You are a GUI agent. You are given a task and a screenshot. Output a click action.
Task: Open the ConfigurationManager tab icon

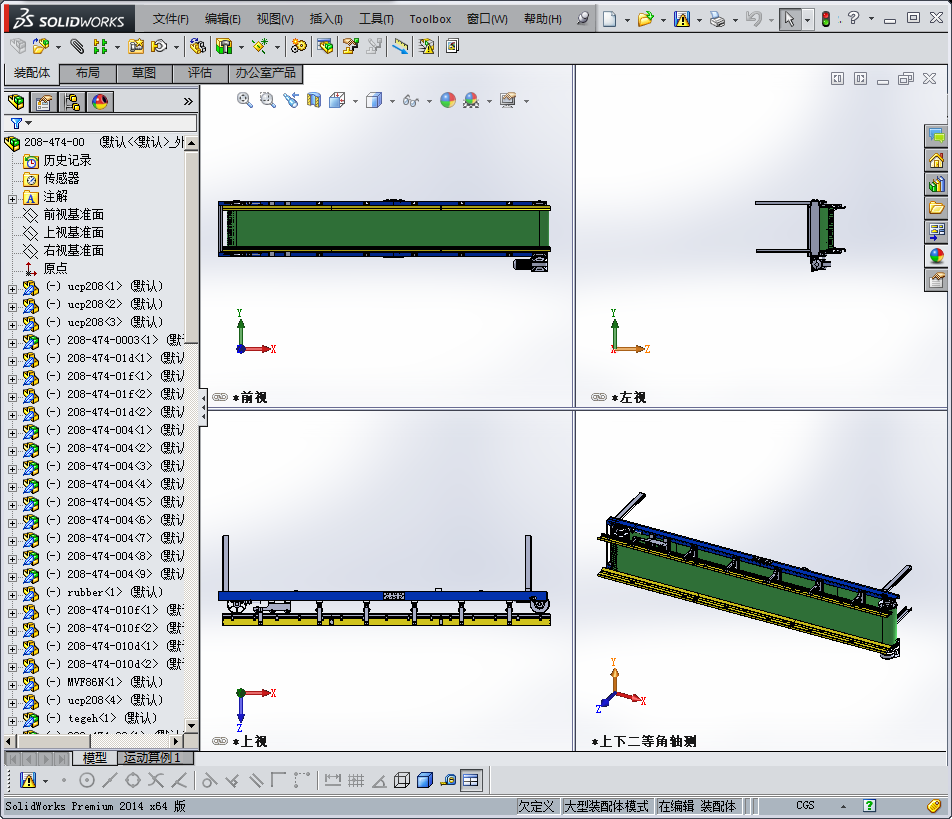pyautogui.click(x=72, y=102)
